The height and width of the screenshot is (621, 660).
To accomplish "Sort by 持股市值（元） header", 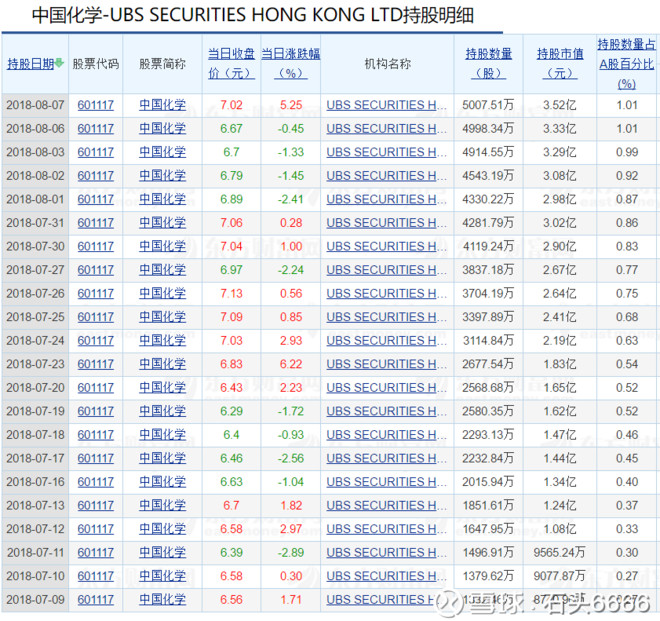I will tap(560, 64).
